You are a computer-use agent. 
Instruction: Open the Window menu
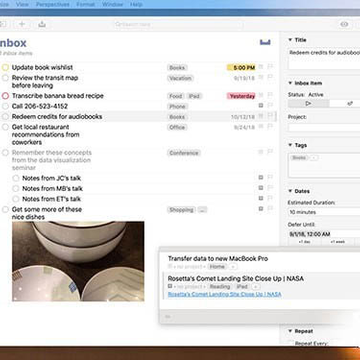pyautogui.click(x=112, y=4)
